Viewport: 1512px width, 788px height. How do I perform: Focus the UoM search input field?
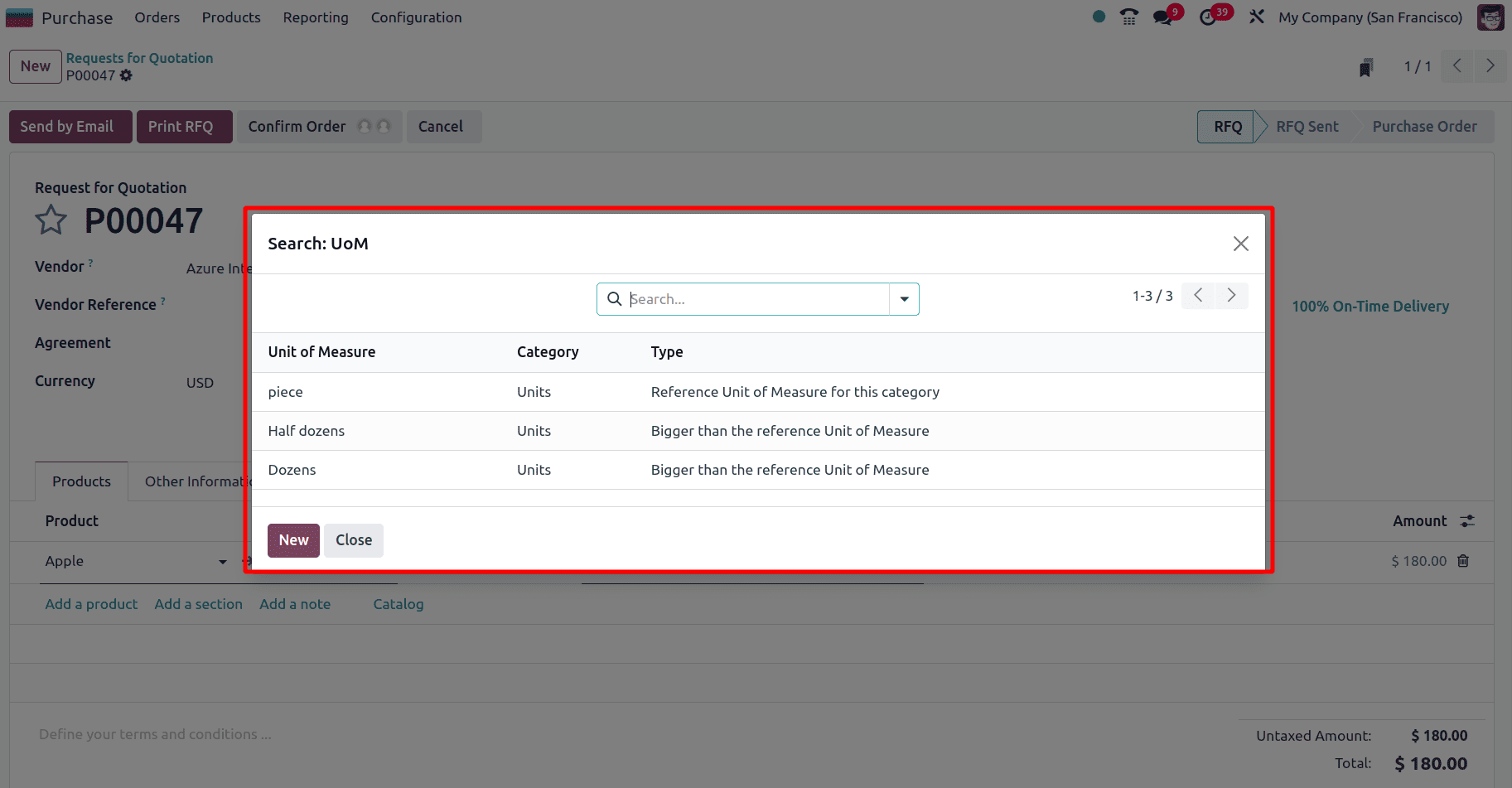coord(757,299)
